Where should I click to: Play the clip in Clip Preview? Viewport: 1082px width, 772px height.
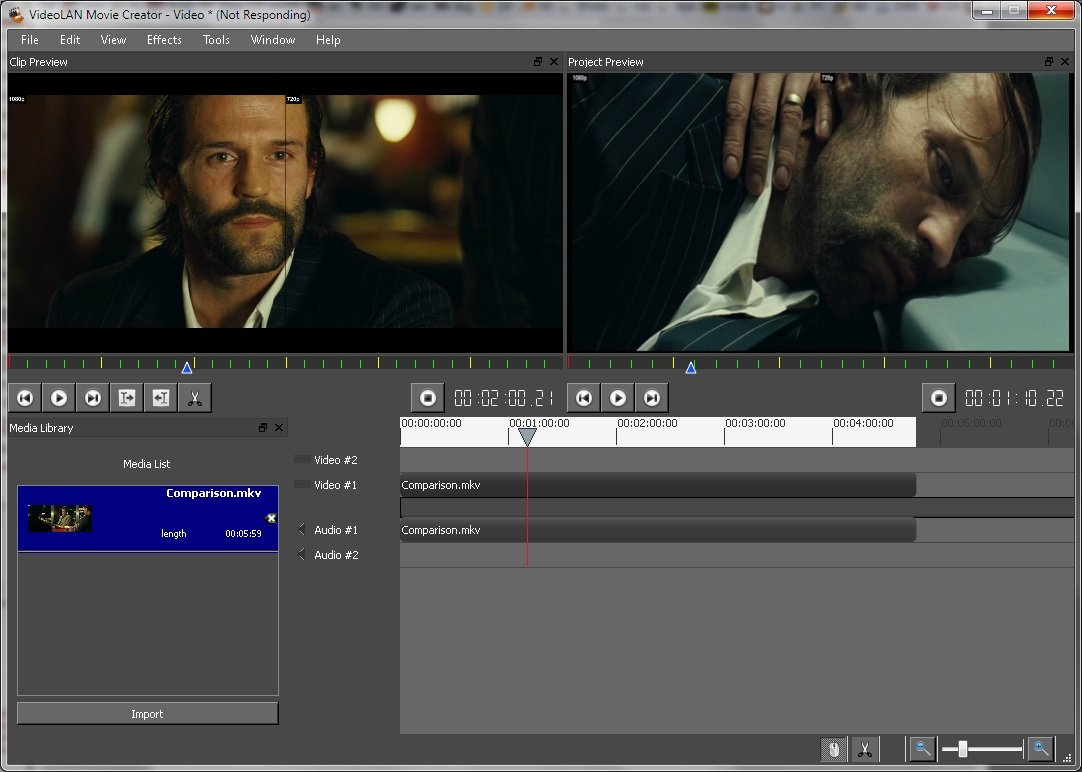[59, 398]
